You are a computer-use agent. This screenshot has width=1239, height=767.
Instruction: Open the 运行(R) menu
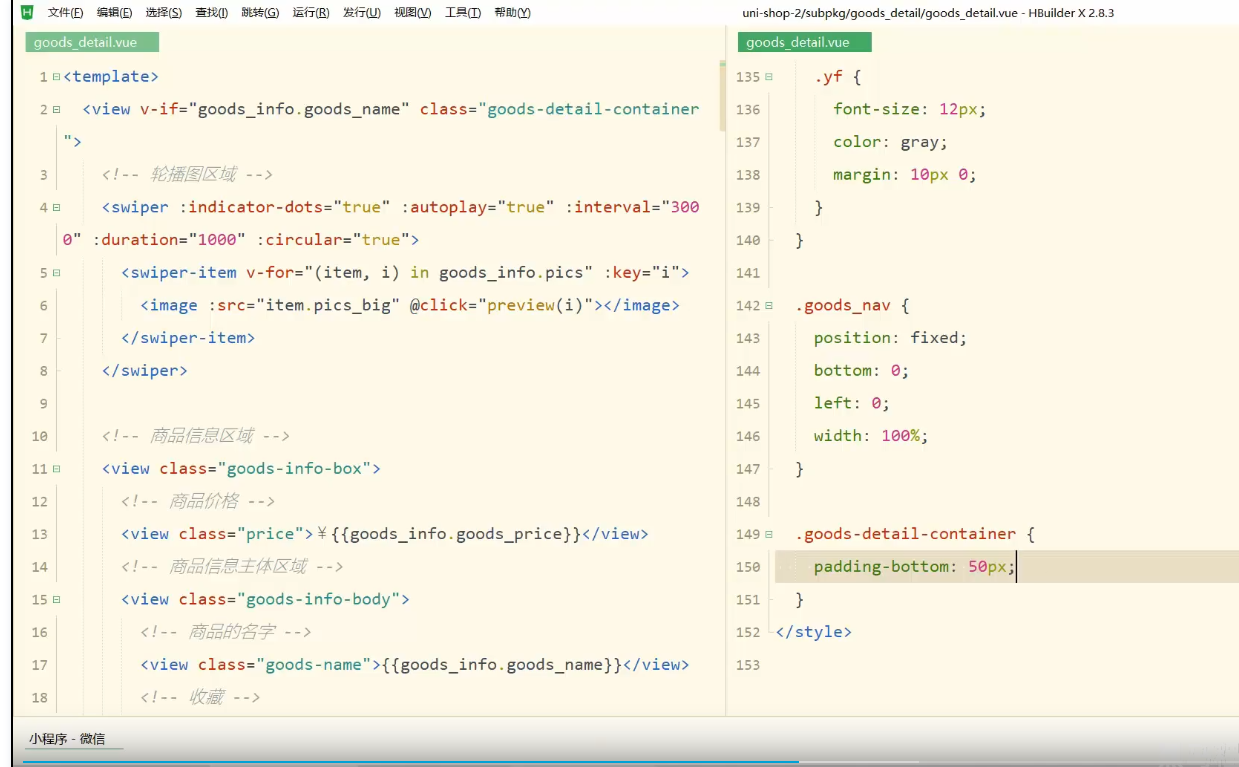click(311, 13)
